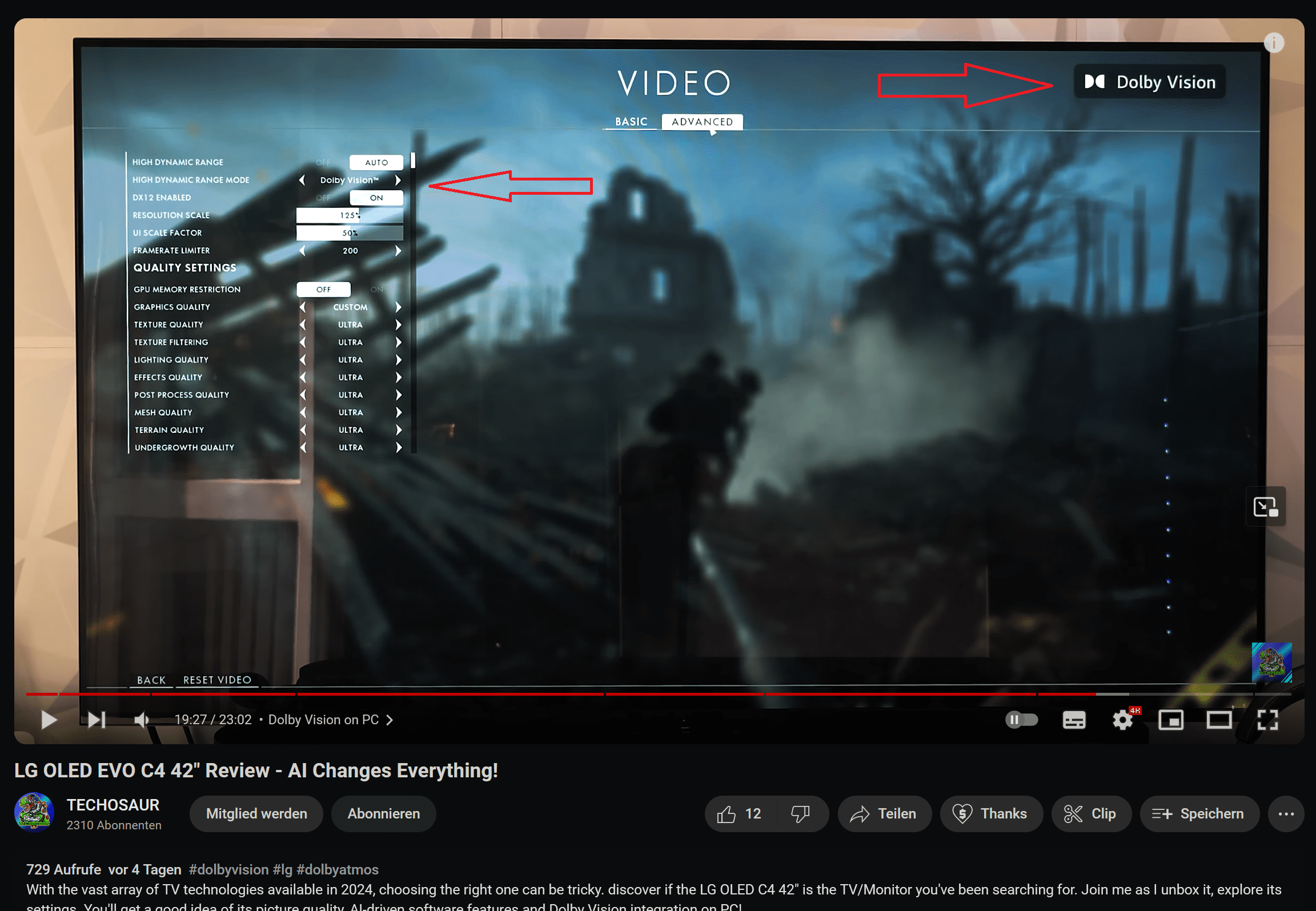Switch to theater mode

coord(1219,720)
